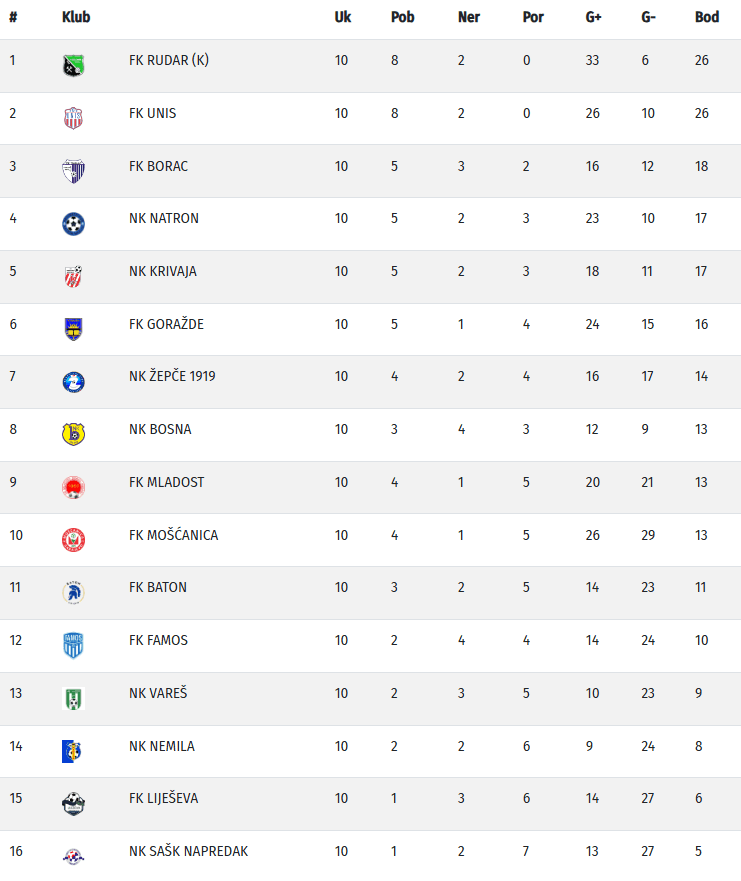Select the FK Baton team name
The image size is (741, 881).
158,587
